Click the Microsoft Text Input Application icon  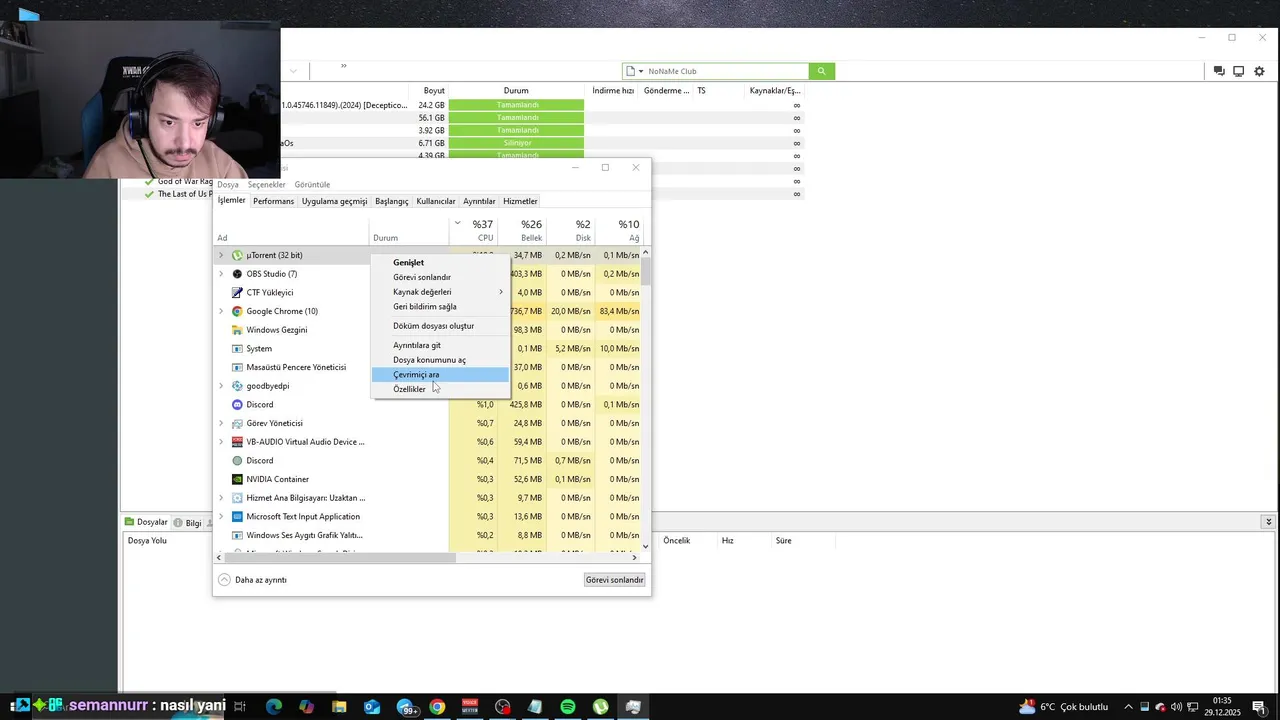pos(237,516)
